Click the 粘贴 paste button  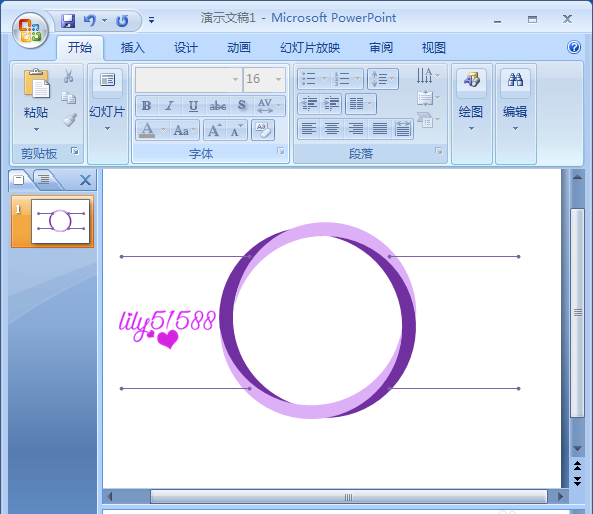[36, 101]
